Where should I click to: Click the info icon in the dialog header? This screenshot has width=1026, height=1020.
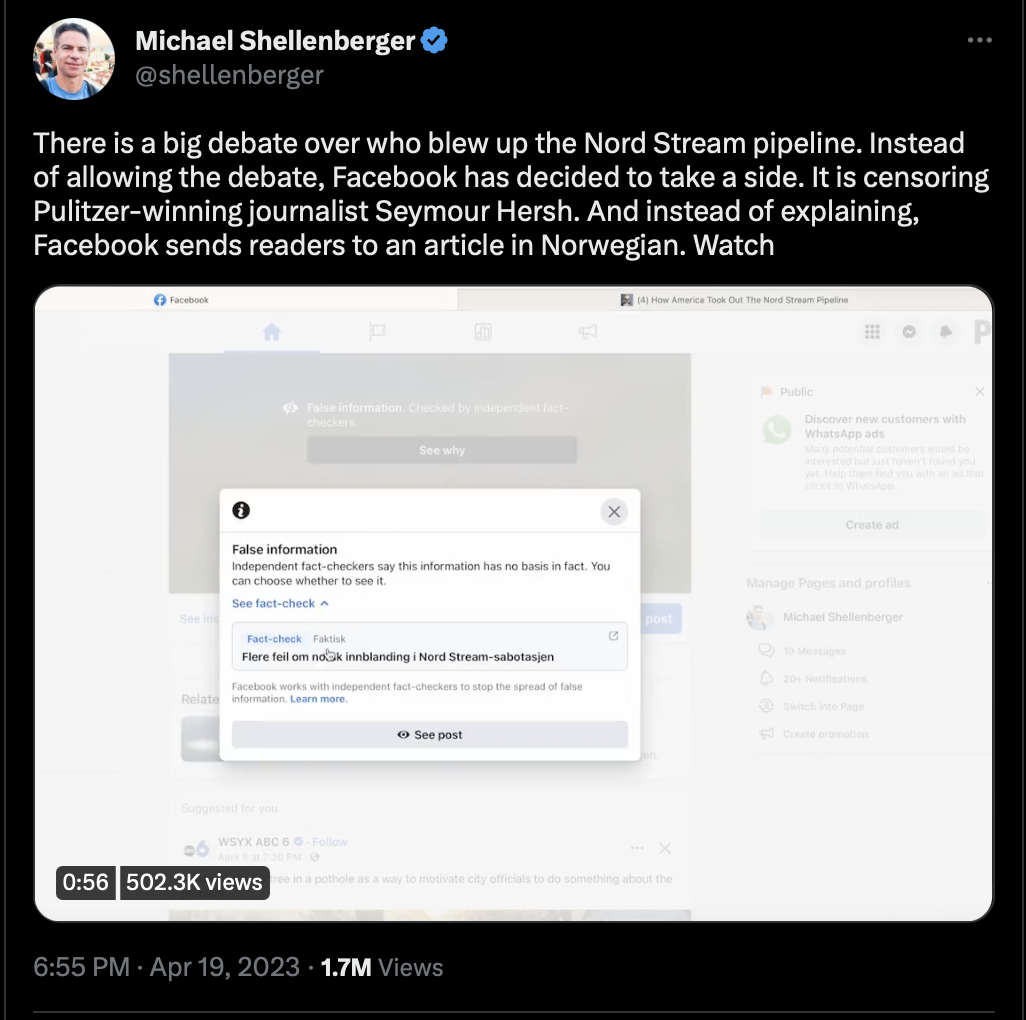pyautogui.click(x=241, y=510)
